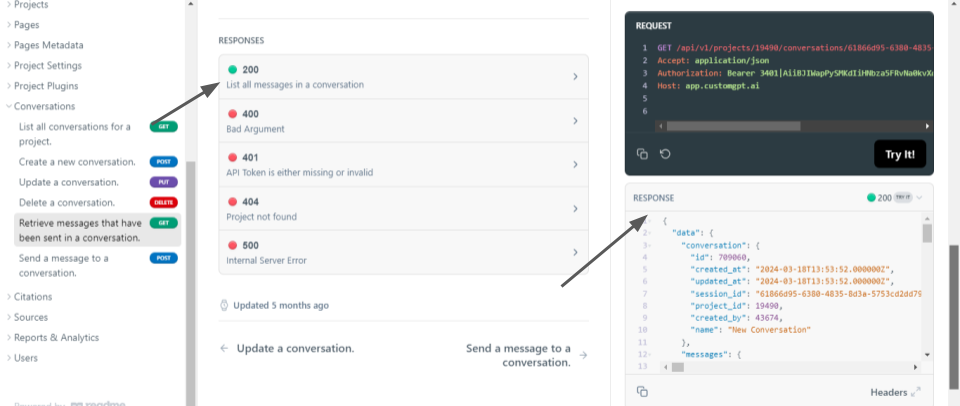Copy the response JSON body
Image resolution: width=960 pixels, height=406 pixels.
pyautogui.click(x=642, y=391)
